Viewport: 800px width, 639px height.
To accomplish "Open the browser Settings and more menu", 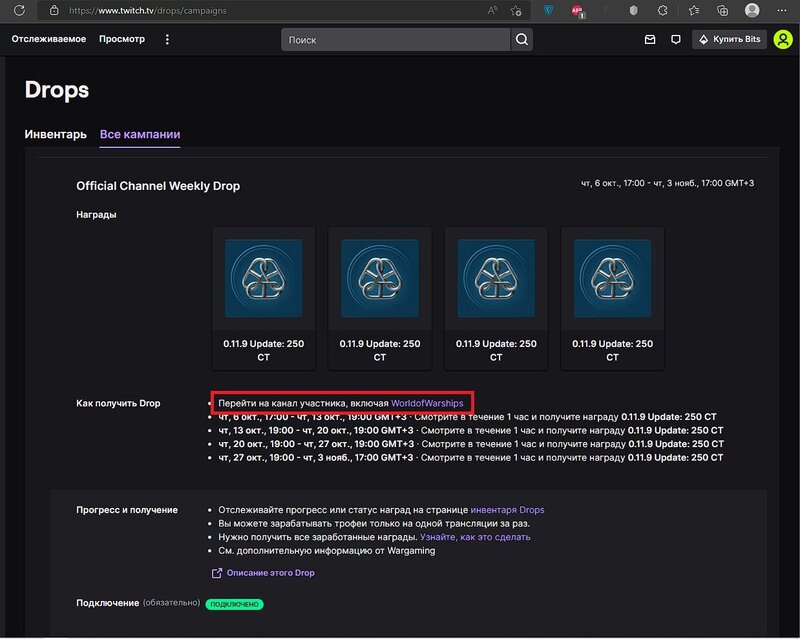I will tap(782, 10).
